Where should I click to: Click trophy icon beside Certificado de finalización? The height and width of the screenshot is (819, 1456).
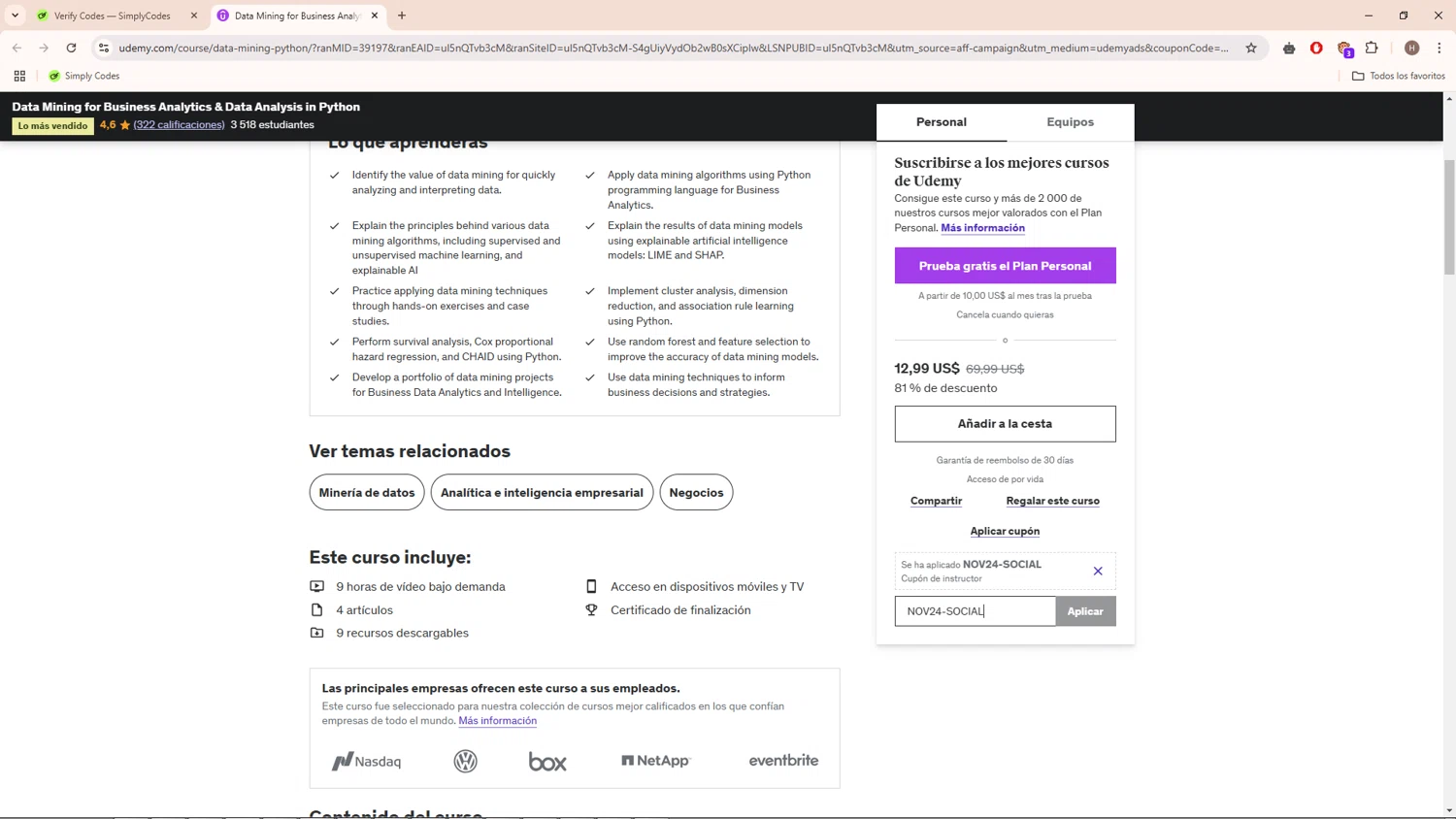(591, 609)
